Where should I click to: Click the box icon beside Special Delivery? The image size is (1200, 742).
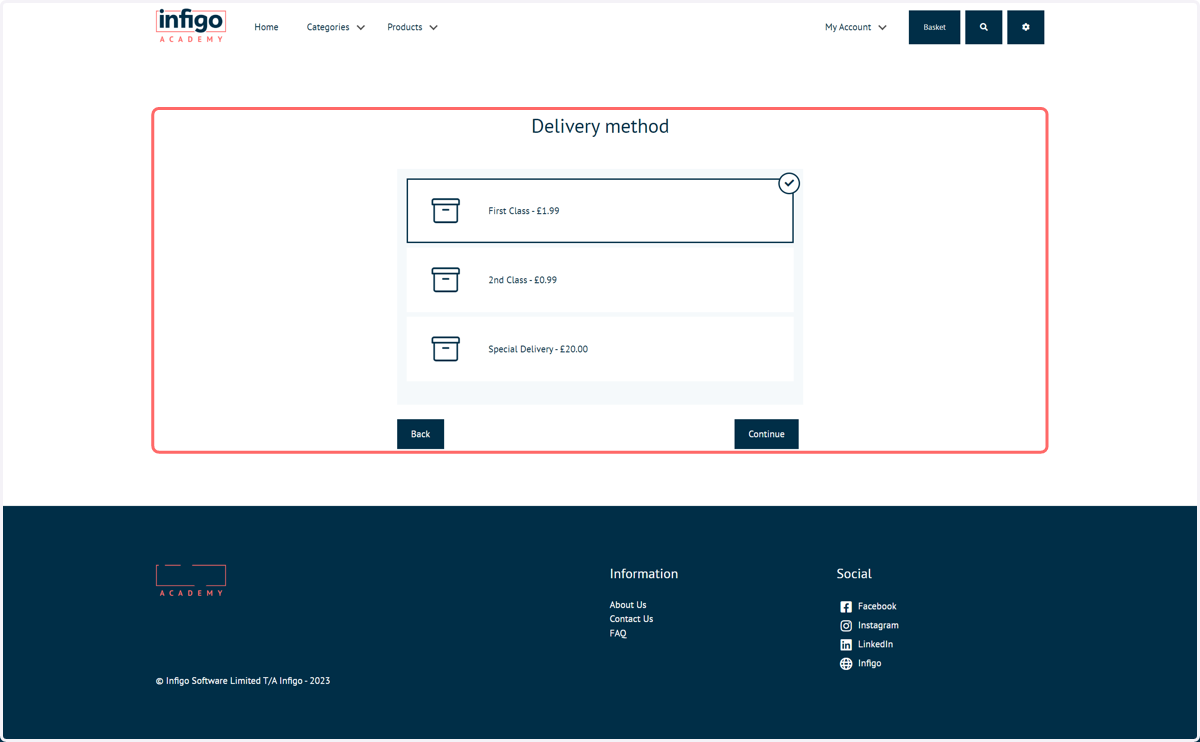pos(445,348)
